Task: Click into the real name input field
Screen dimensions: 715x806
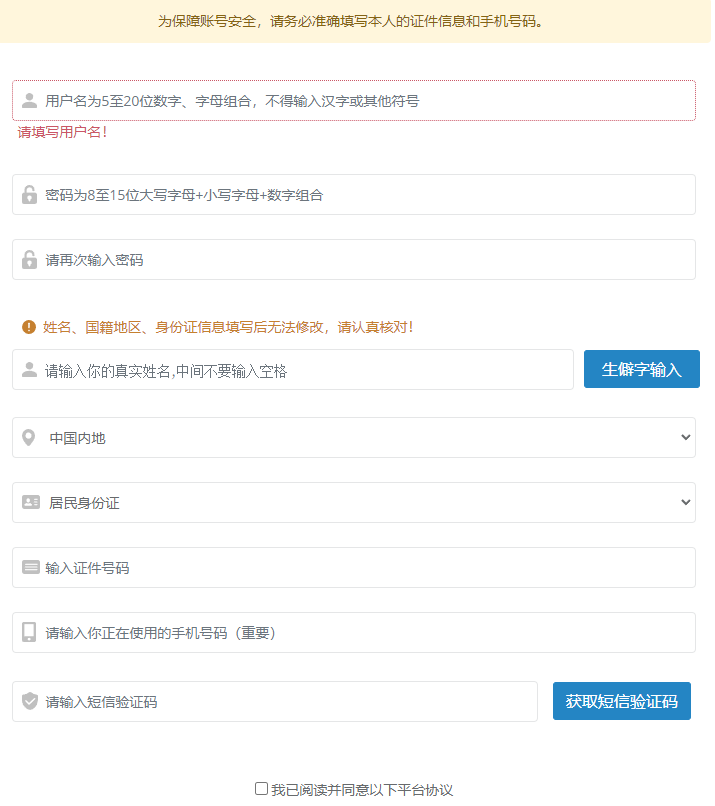Action: [x=300, y=370]
